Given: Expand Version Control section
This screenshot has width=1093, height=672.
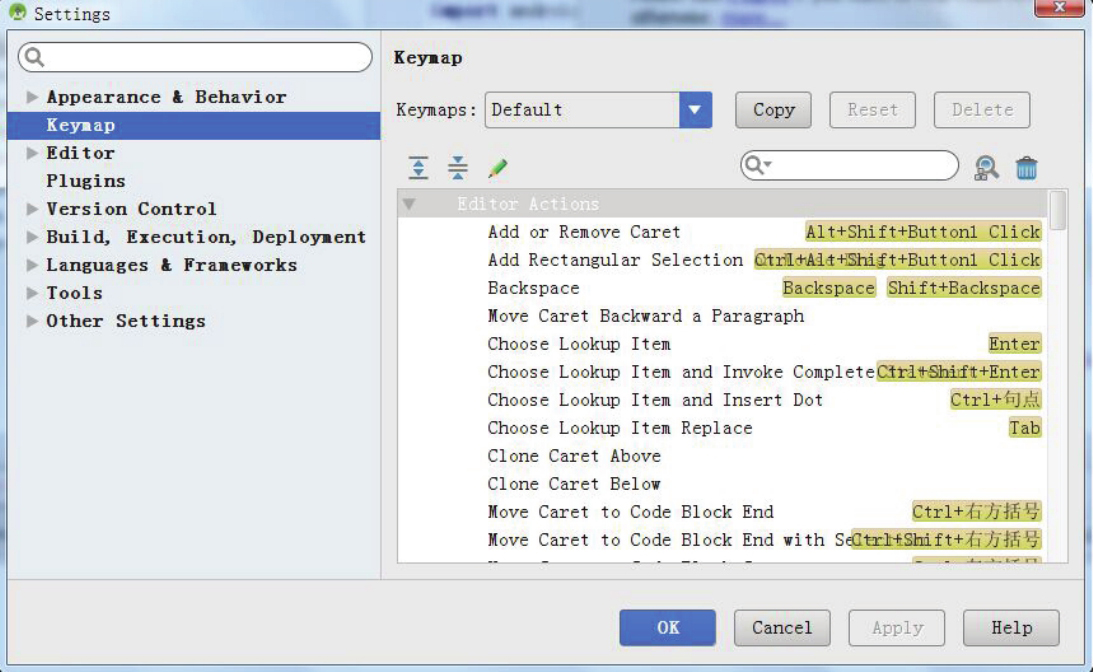Looking at the screenshot, I should click(32, 208).
